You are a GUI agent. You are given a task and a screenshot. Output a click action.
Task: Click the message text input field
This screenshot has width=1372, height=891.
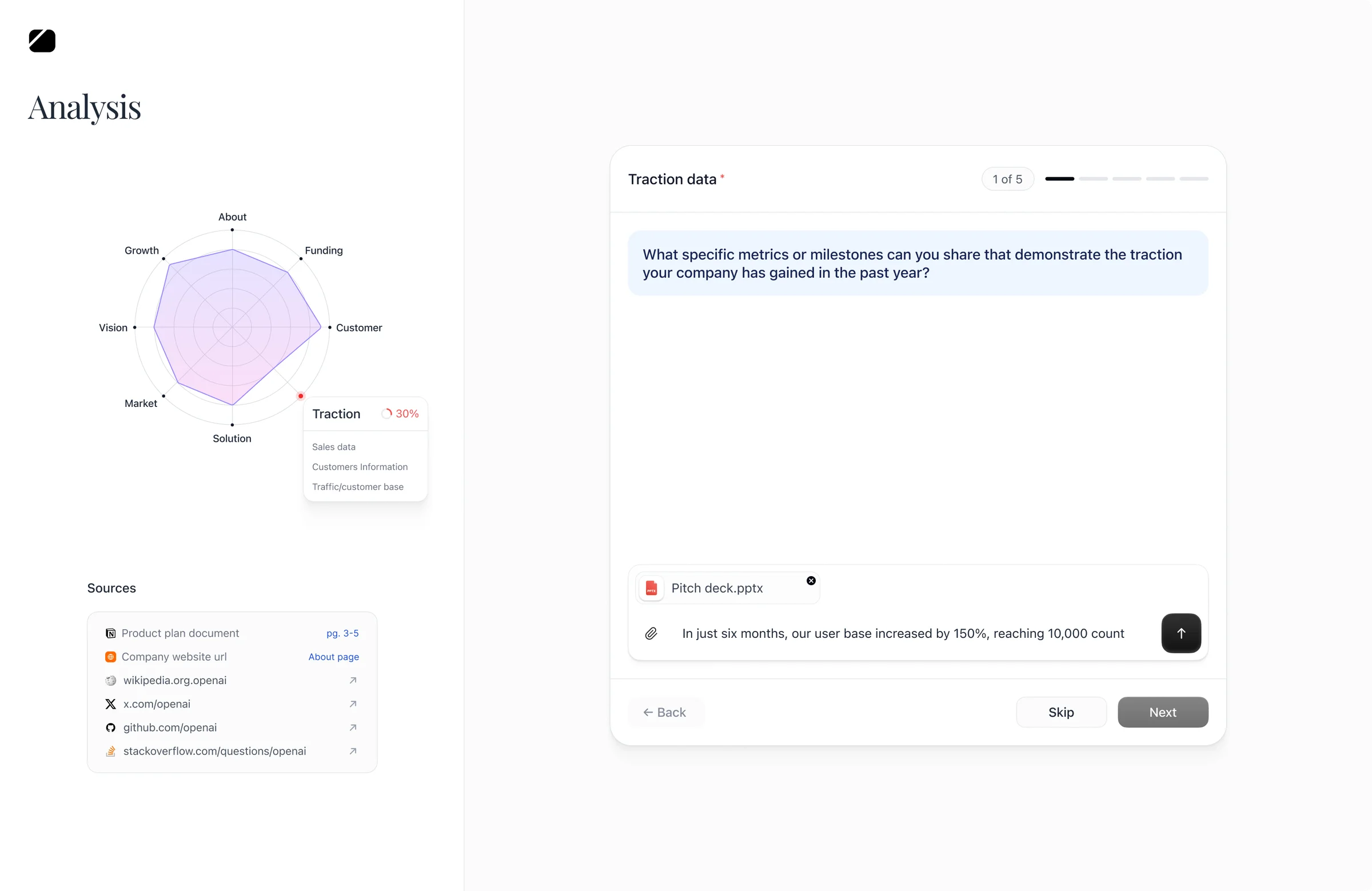(903, 633)
